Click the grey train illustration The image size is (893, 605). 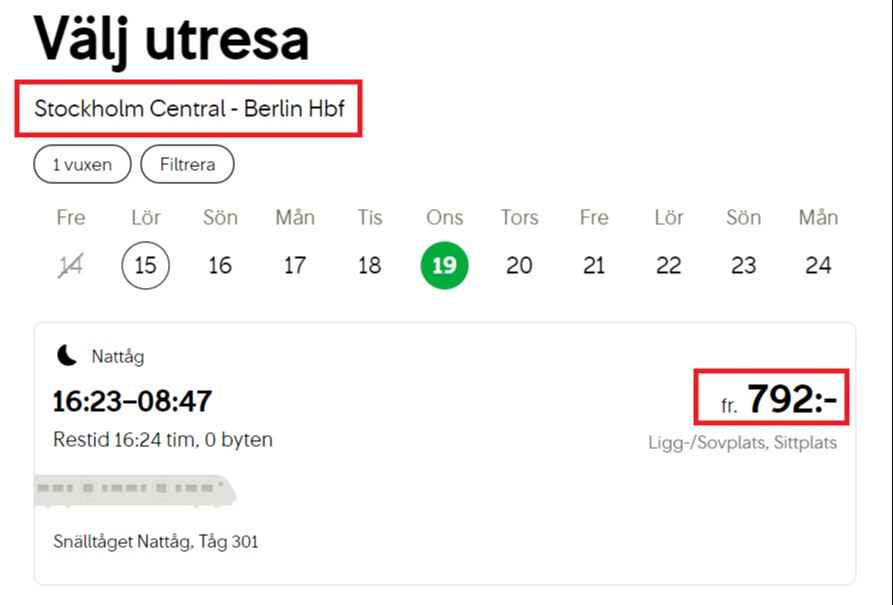pyautogui.click(x=135, y=490)
